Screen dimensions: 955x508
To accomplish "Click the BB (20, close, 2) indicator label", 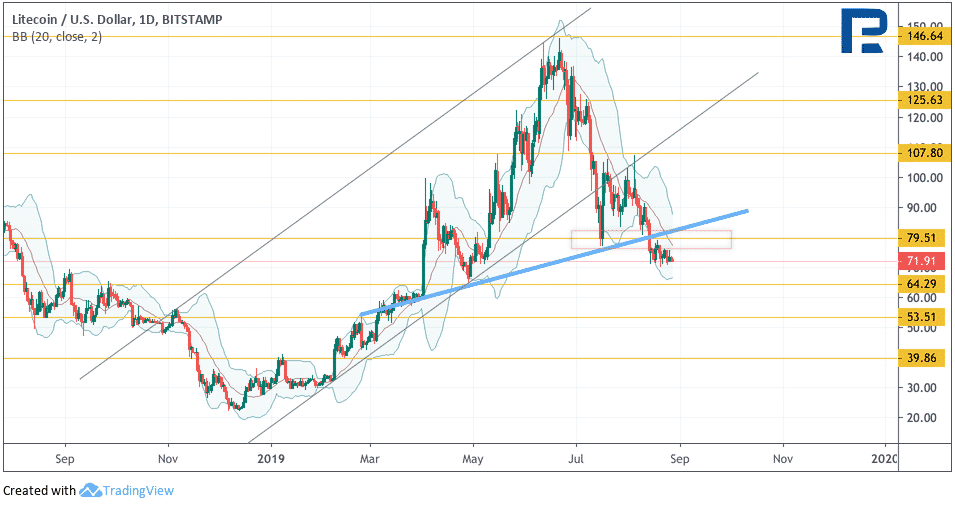I will pyautogui.click(x=57, y=37).
